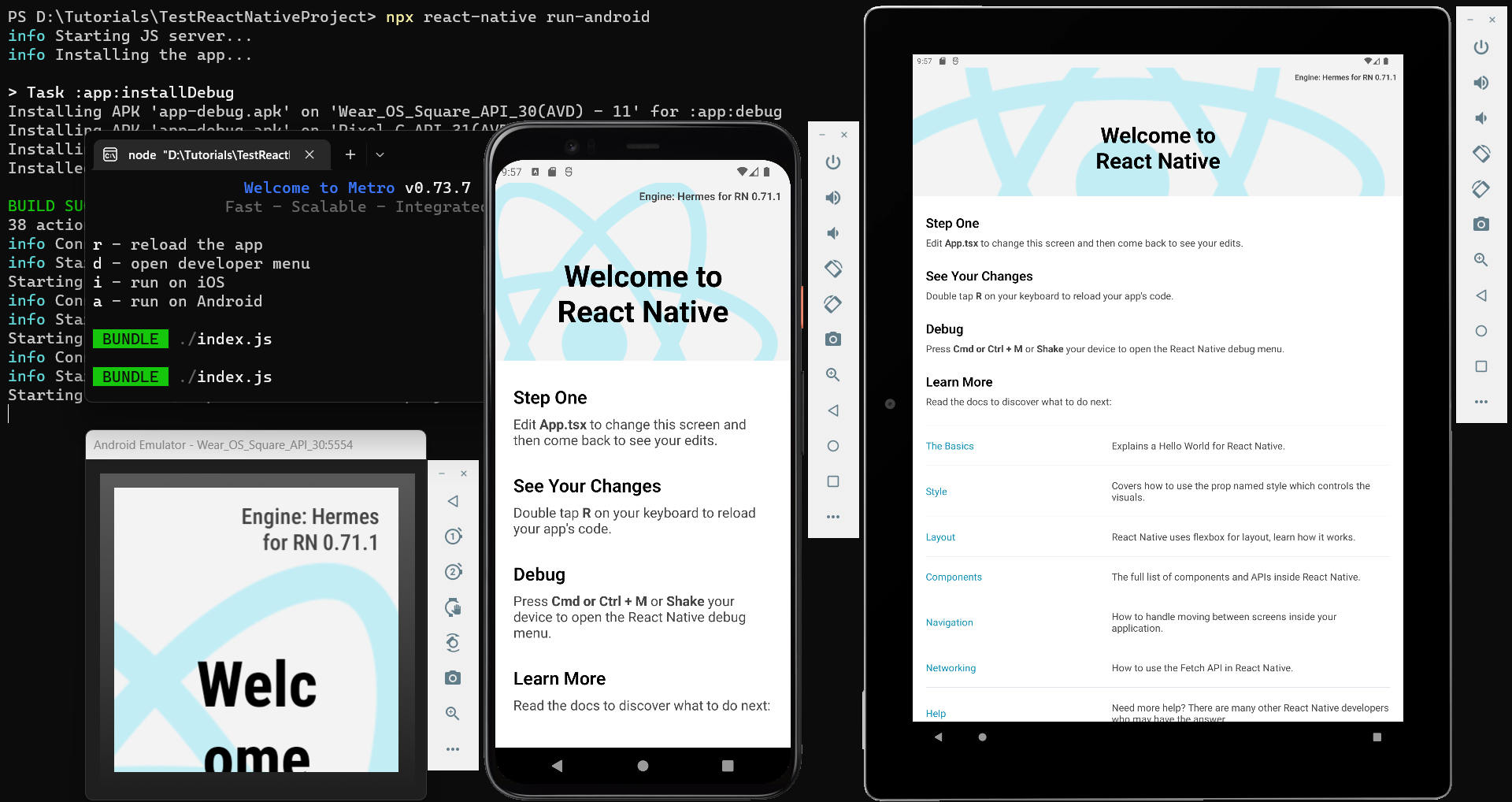Click Home circle on phone emulator toolbar
The image size is (1512, 802).
tap(833, 446)
